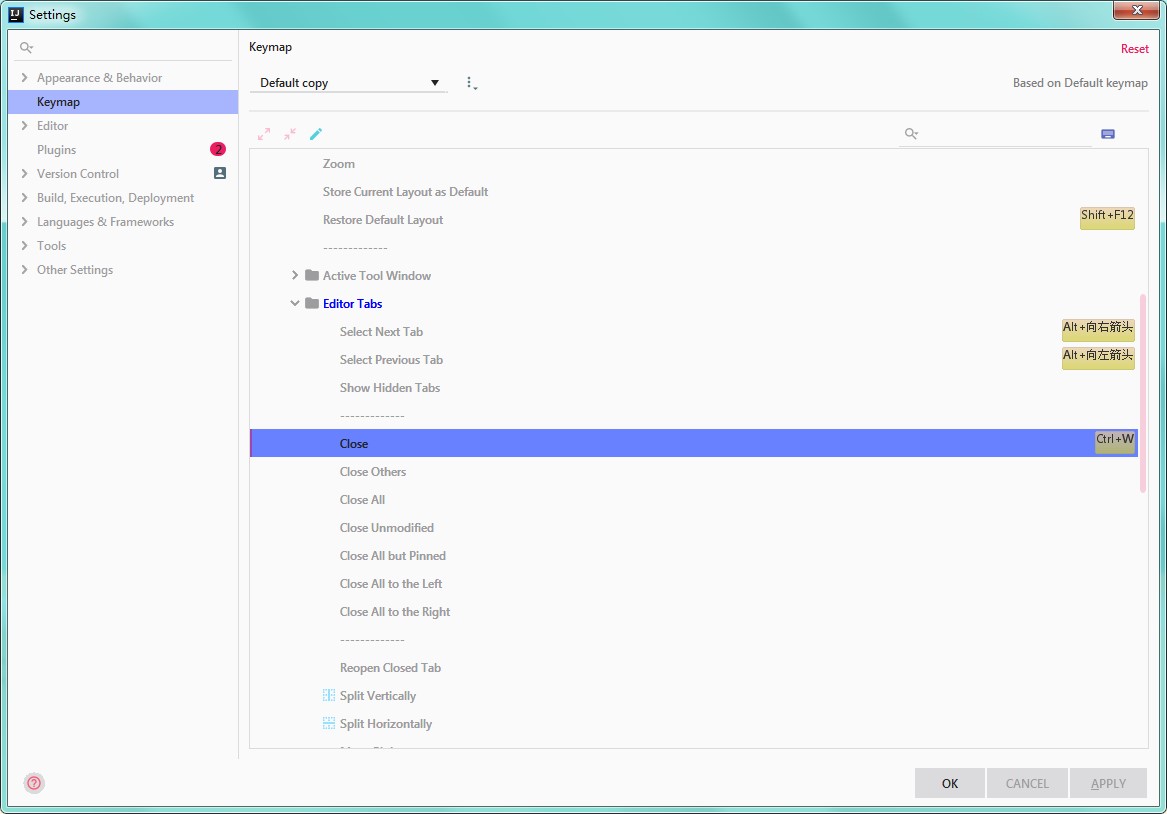This screenshot has width=1167, height=814.
Task: Click the CANCEL button
Action: coord(1027,783)
